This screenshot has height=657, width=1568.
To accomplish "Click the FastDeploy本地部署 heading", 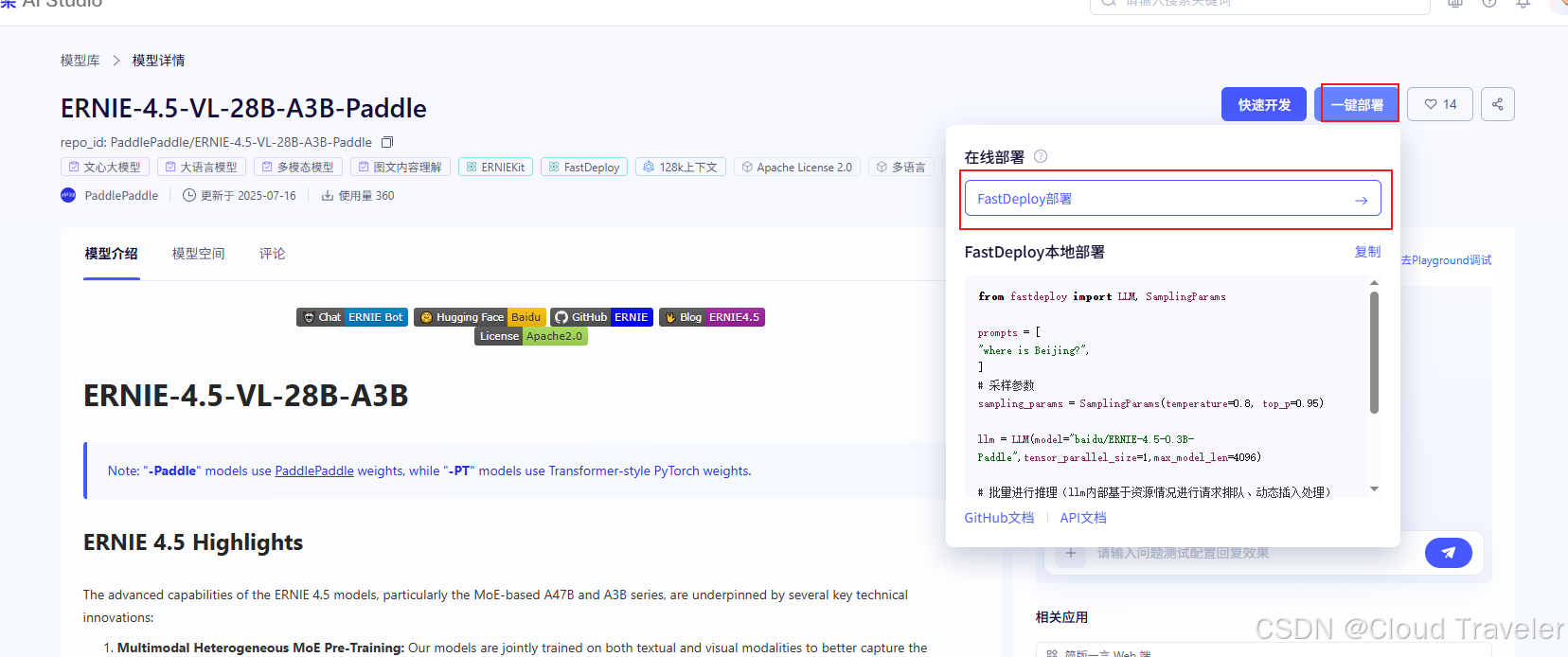I will coord(1034,252).
